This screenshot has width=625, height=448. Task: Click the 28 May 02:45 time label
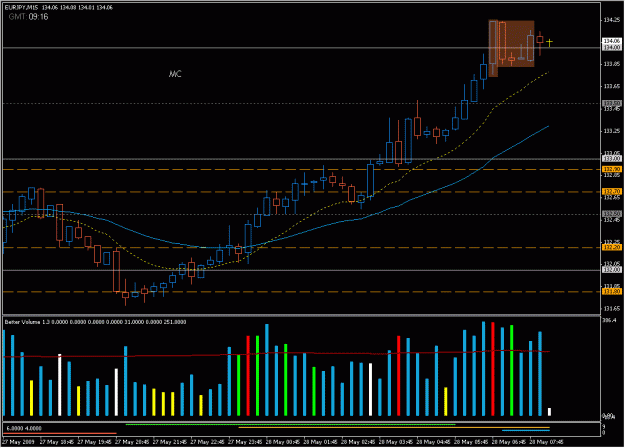(358, 442)
